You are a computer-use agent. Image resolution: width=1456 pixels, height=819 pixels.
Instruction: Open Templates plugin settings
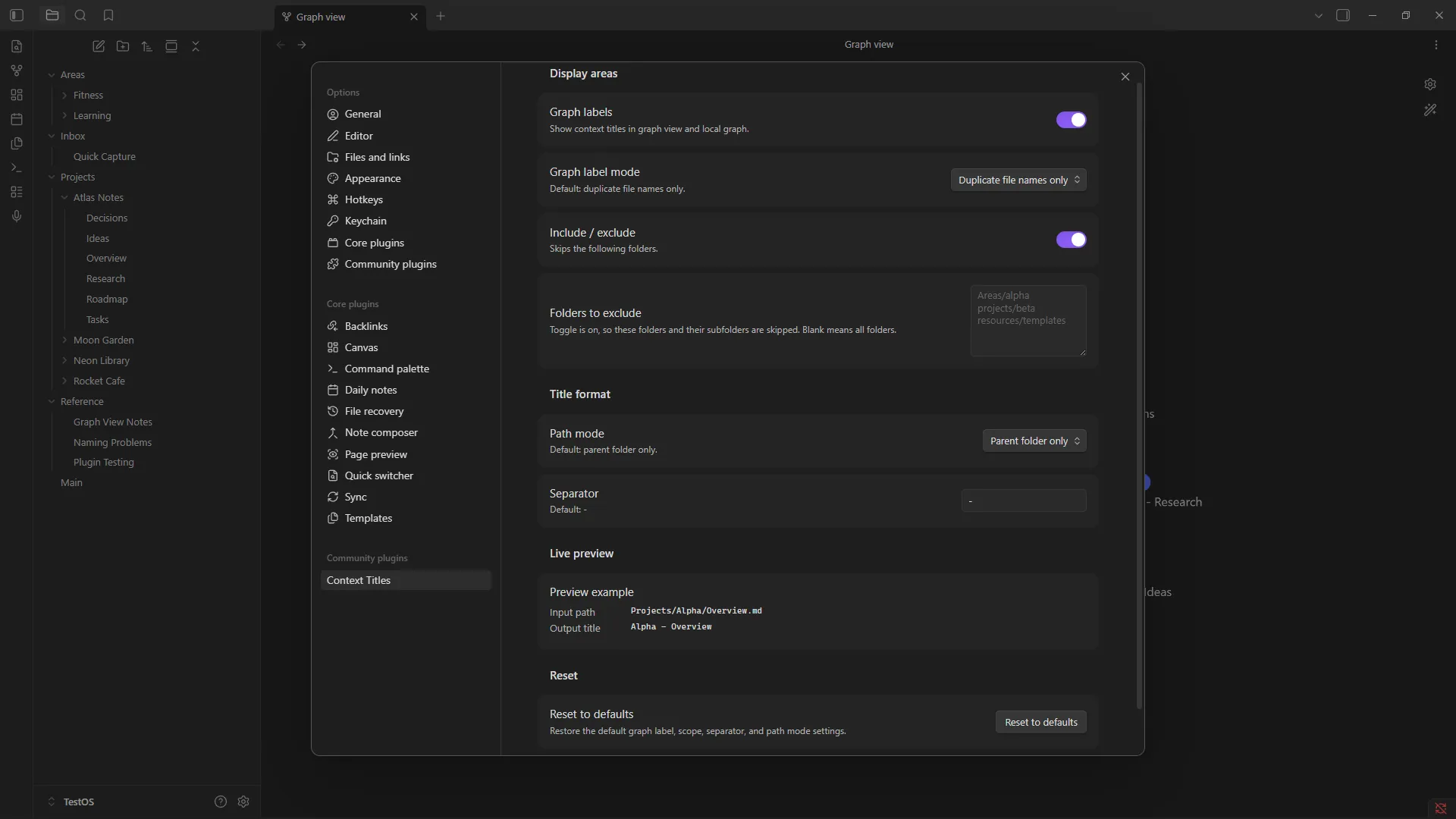(406, 518)
